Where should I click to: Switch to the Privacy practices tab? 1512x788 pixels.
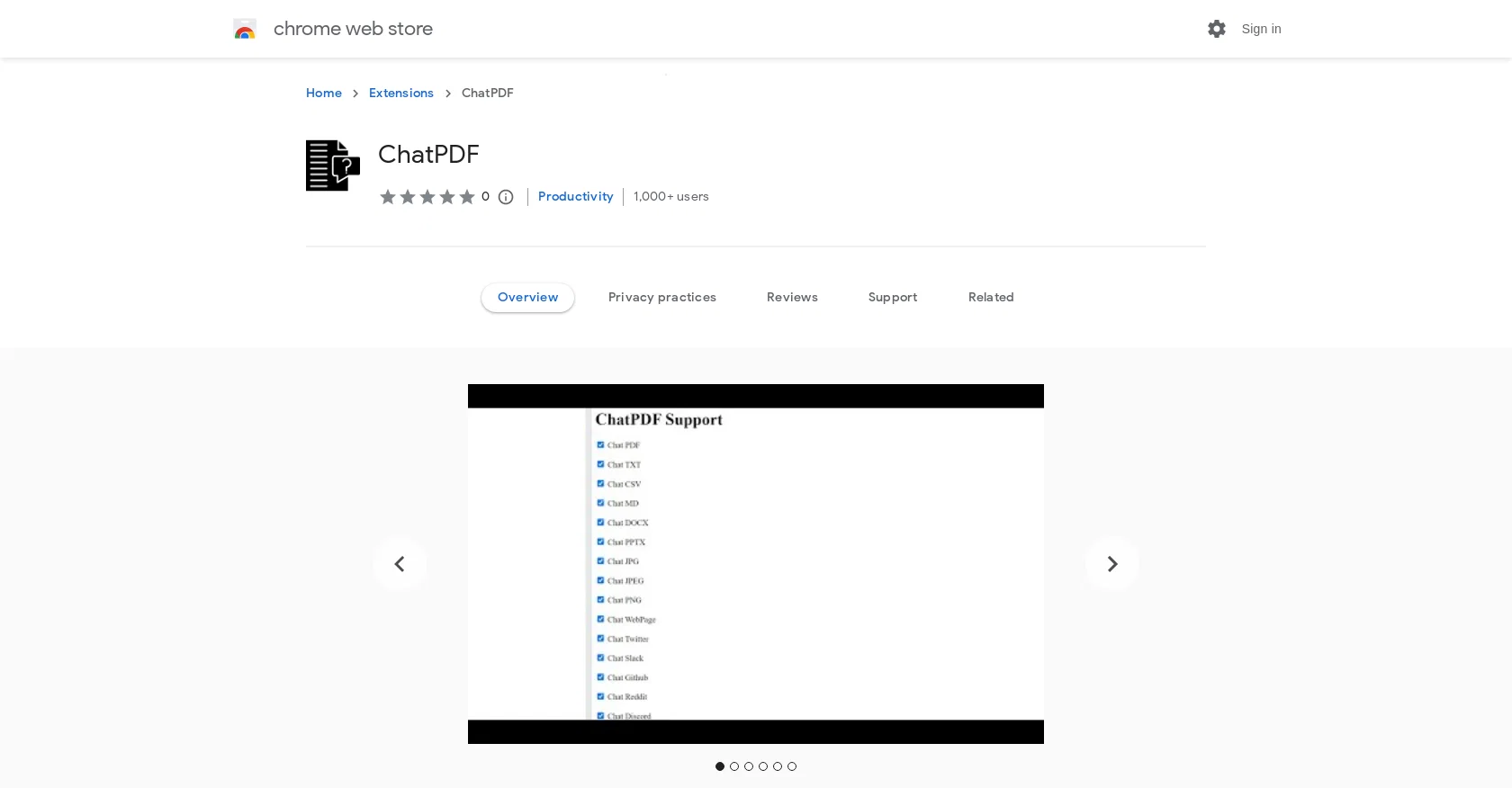[x=662, y=297]
